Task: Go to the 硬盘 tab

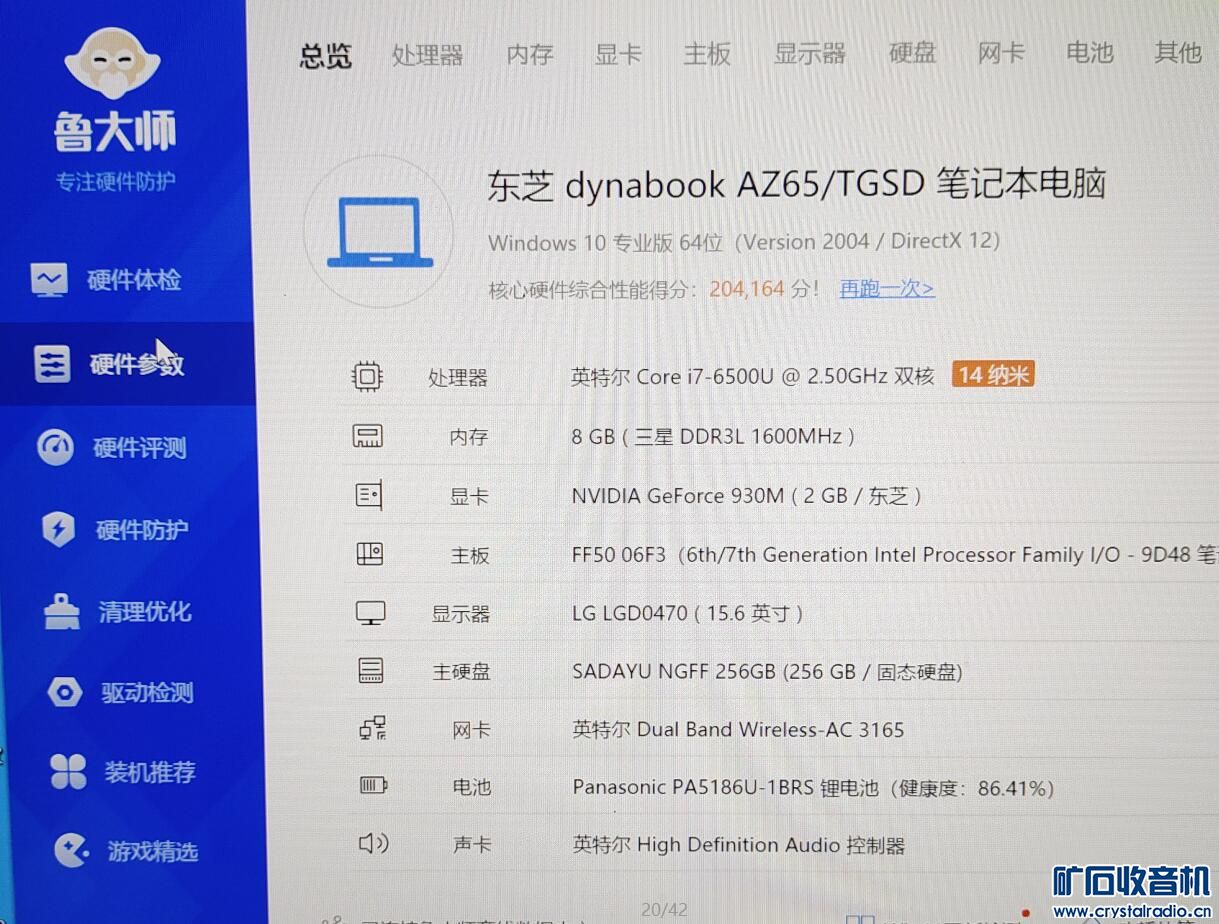Action: 912,52
